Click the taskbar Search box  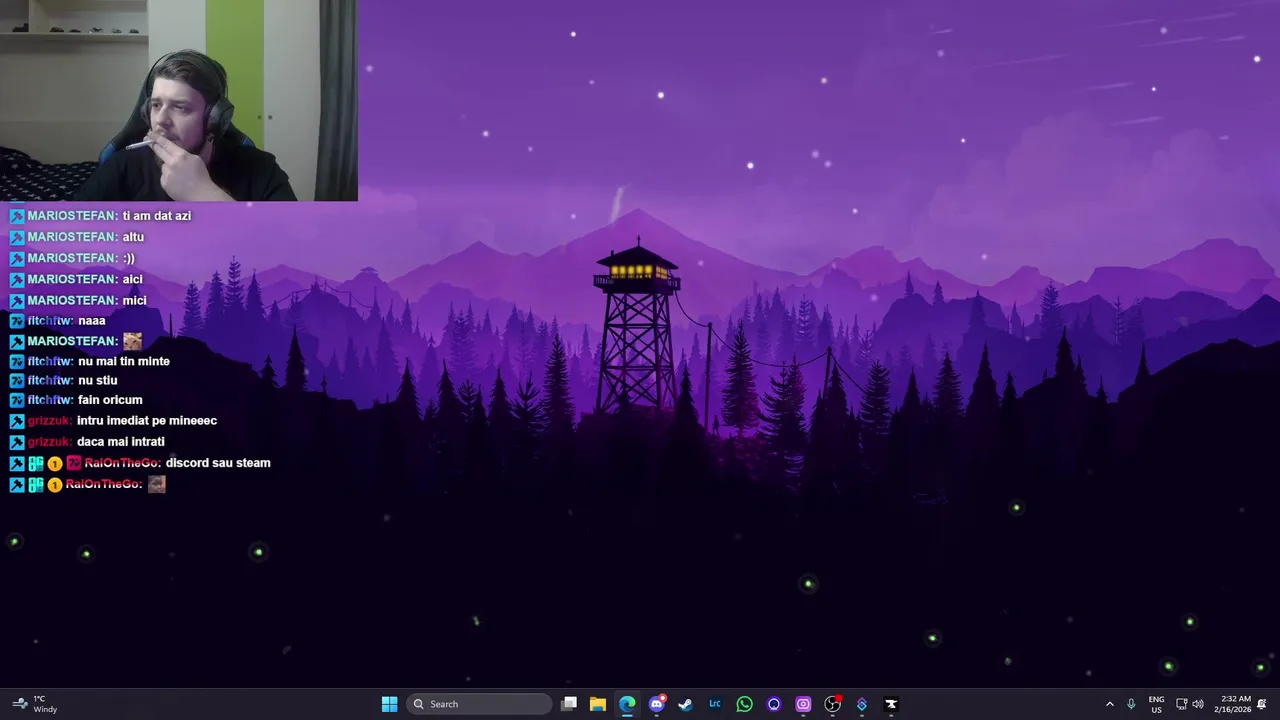pyautogui.click(x=481, y=704)
